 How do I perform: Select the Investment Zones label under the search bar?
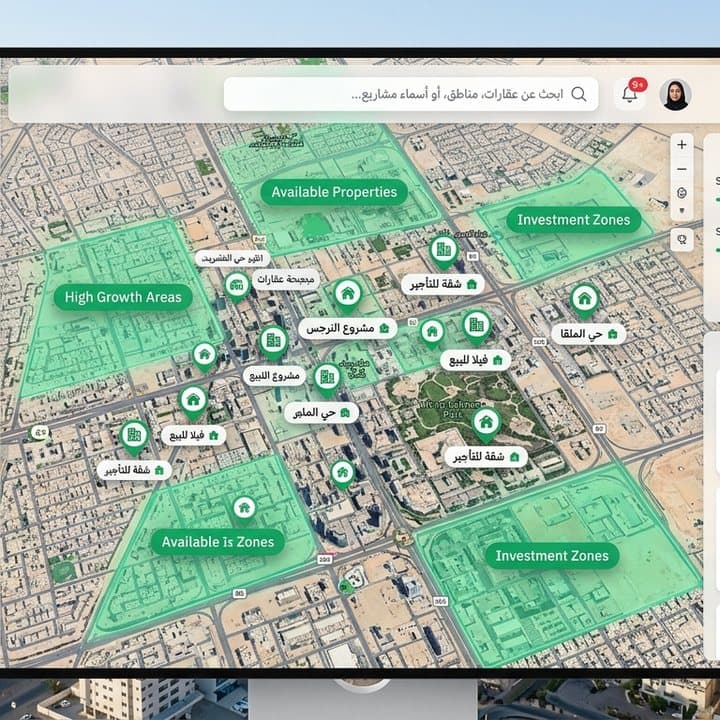pos(574,219)
